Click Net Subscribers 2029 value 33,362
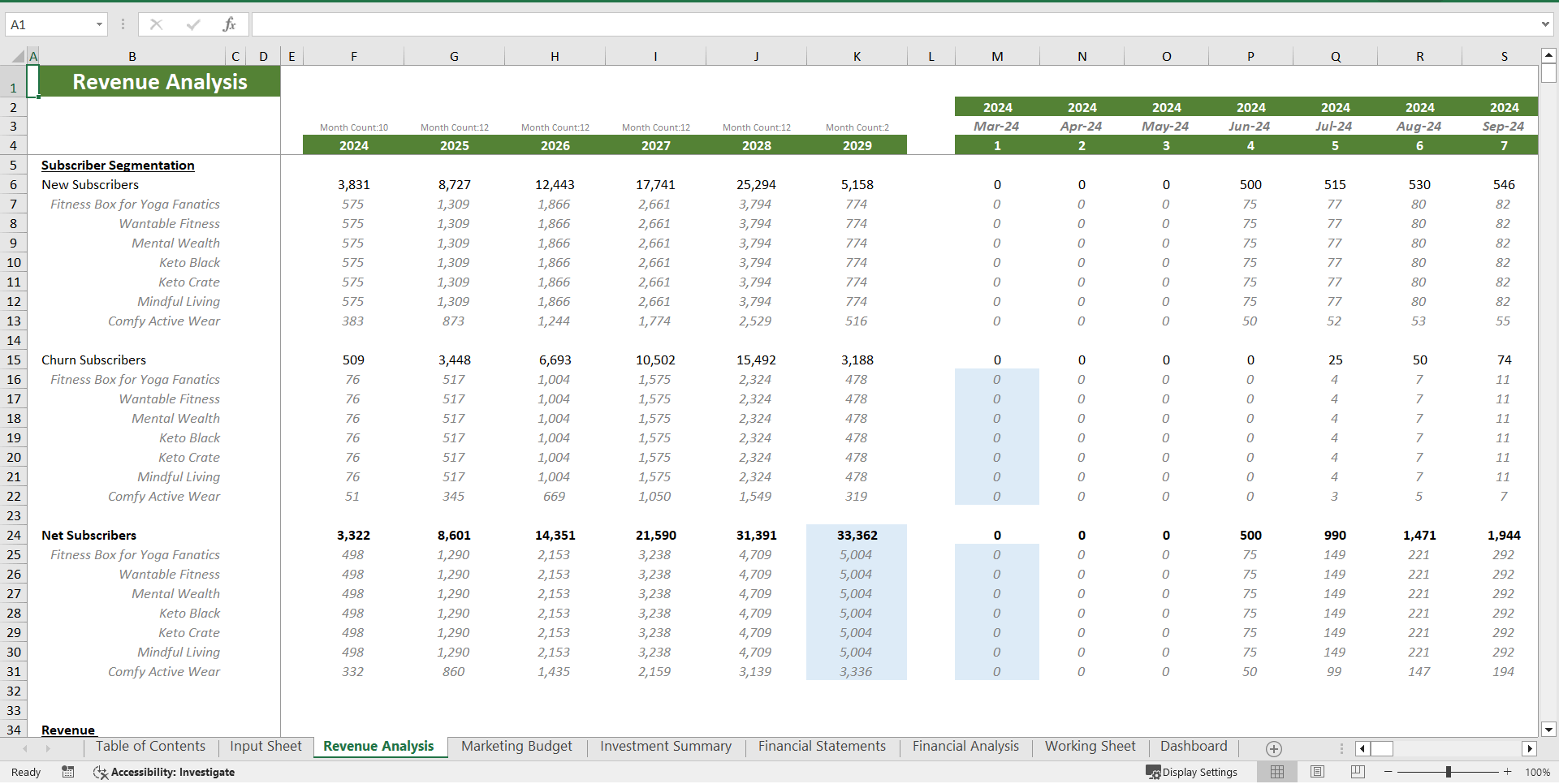Screen dimensions: 1559x784 point(857,535)
